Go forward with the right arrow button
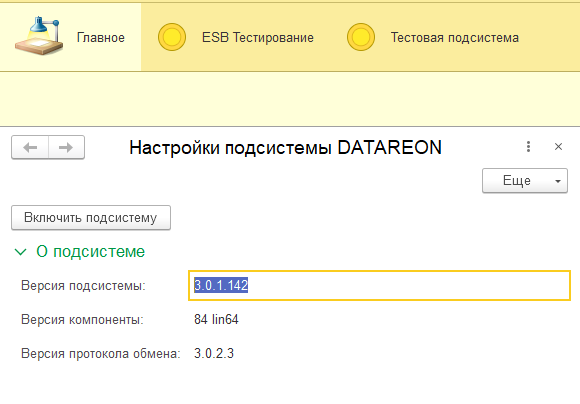The image size is (580, 404). [66, 147]
